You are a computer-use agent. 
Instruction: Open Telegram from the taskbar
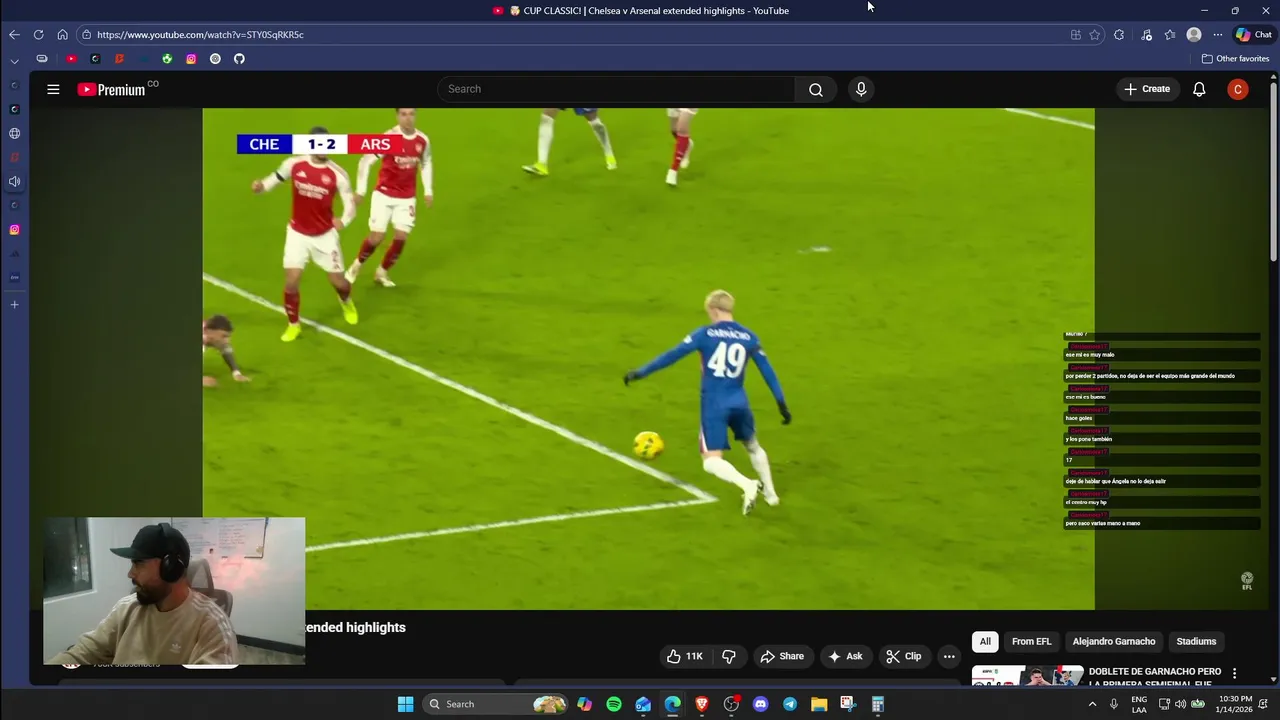tap(790, 704)
